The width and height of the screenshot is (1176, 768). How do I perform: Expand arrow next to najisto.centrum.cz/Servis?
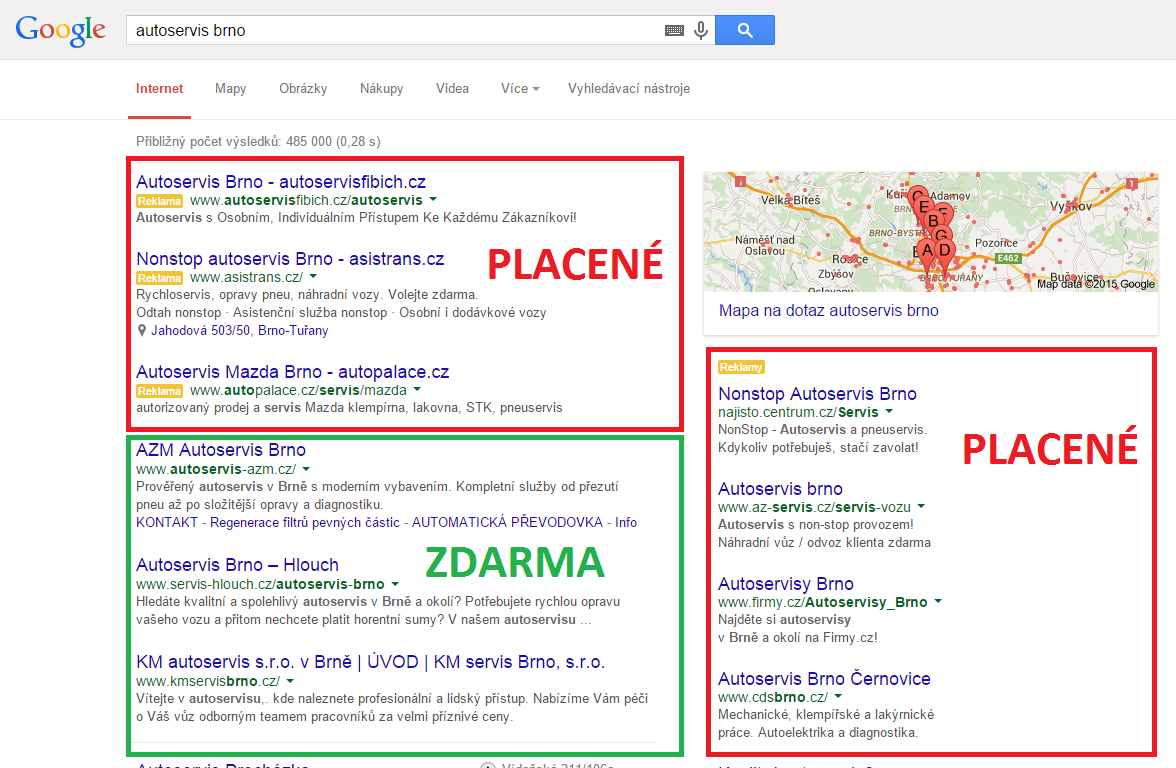pos(890,412)
